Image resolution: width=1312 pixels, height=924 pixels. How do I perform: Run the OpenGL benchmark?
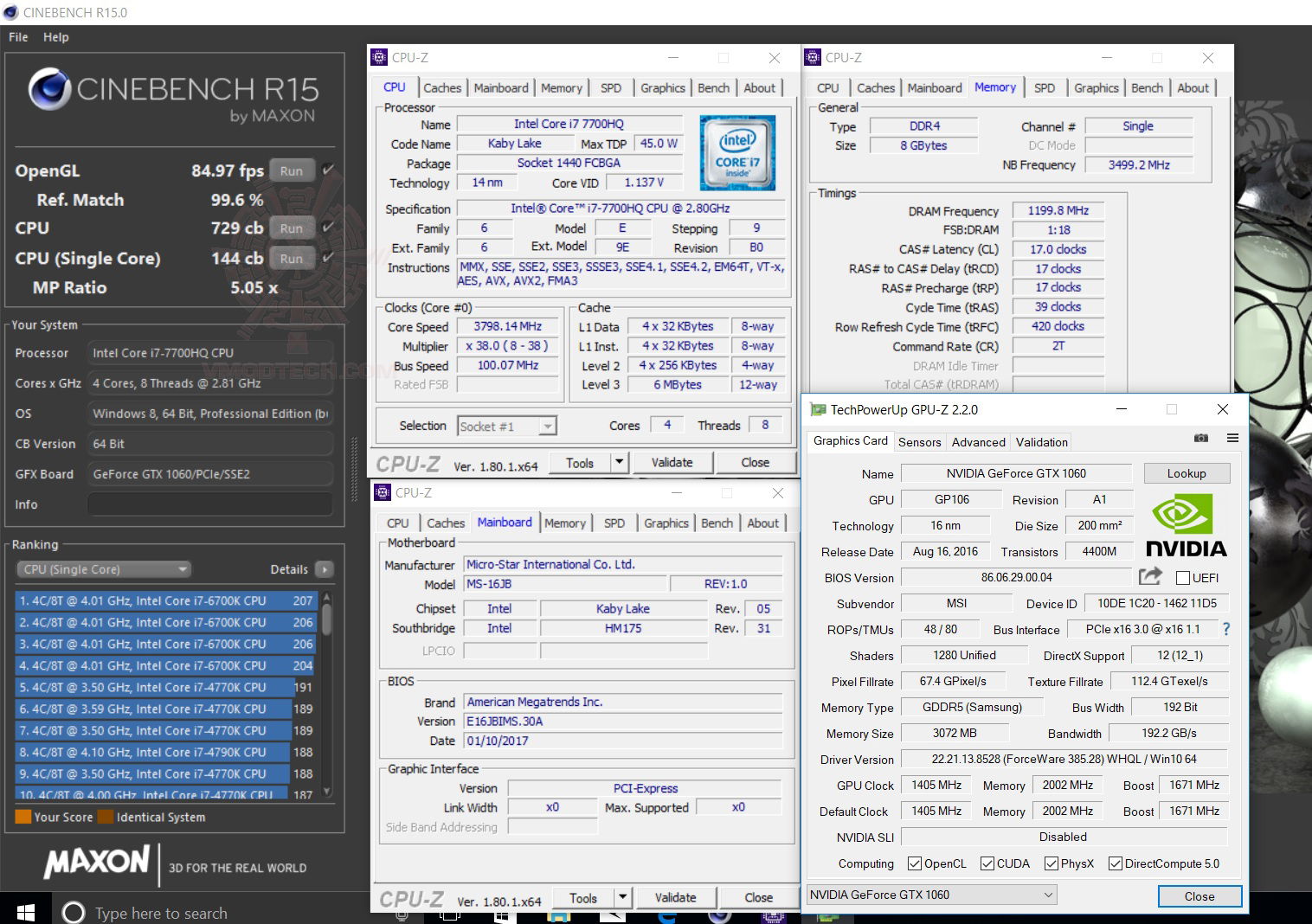pyautogui.click(x=292, y=170)
